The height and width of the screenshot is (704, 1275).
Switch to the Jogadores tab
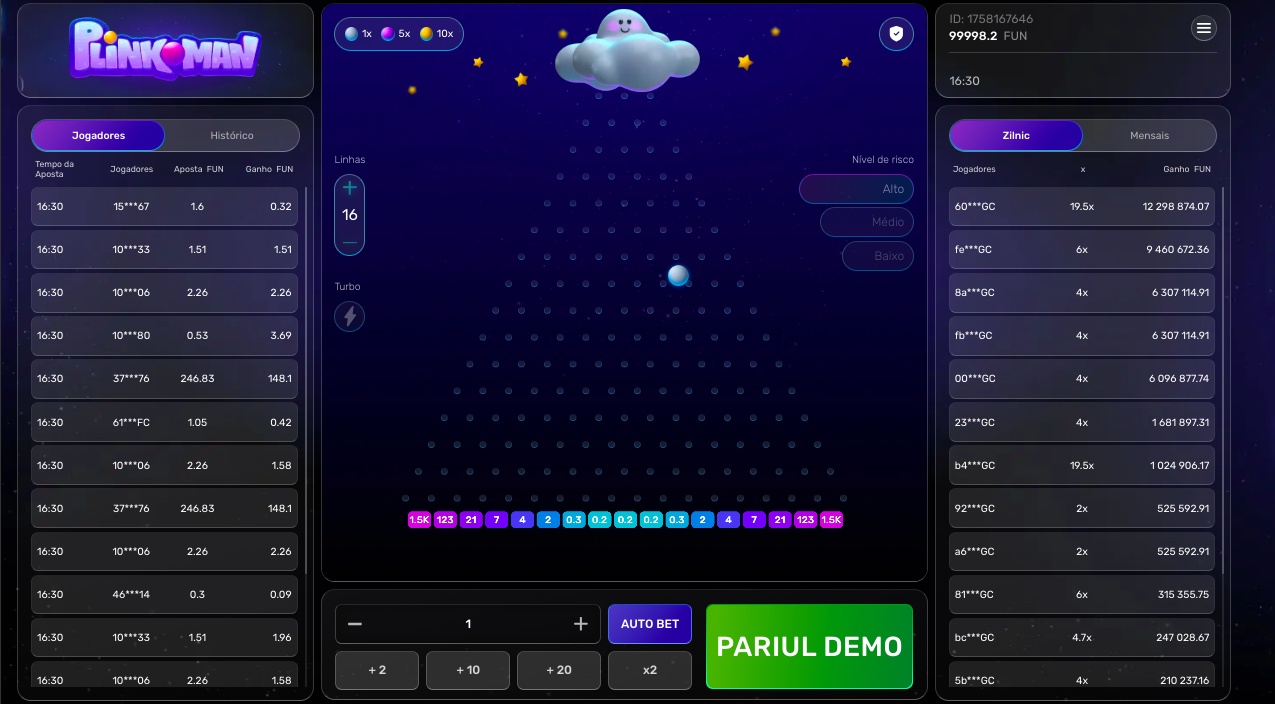tap(99, 135)
